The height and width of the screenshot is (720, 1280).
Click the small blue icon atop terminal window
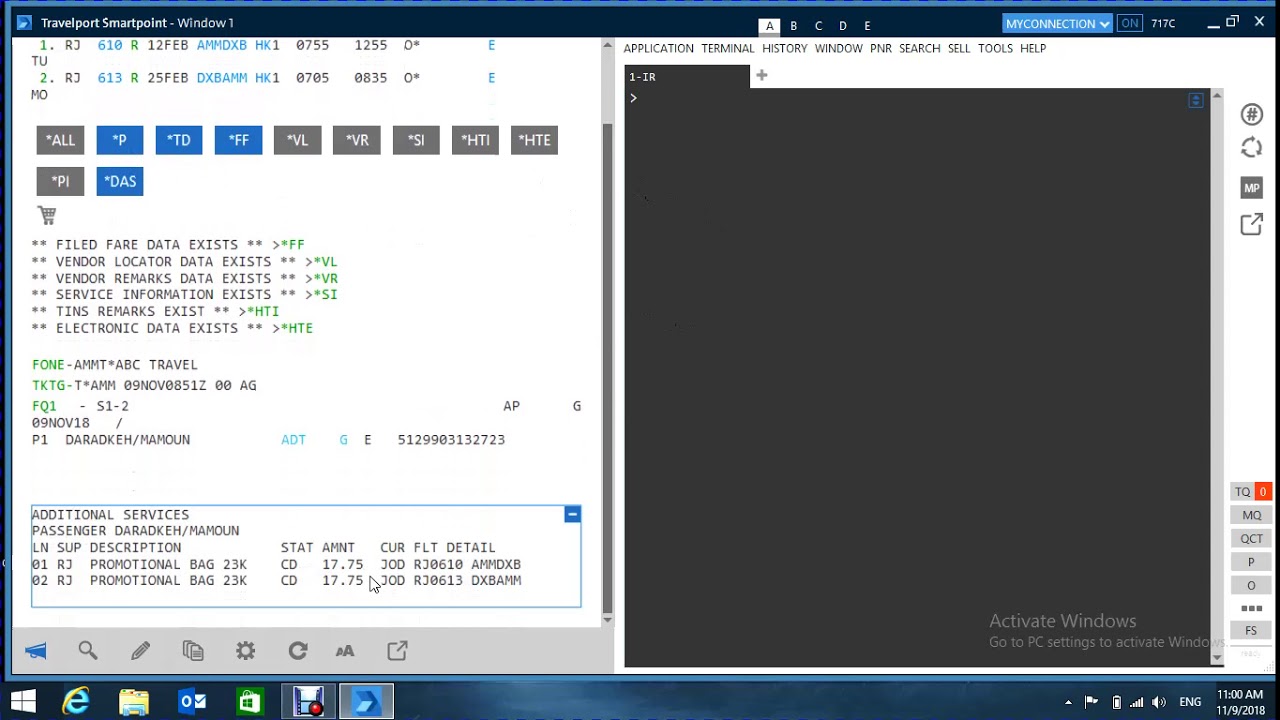(1196, 100)
